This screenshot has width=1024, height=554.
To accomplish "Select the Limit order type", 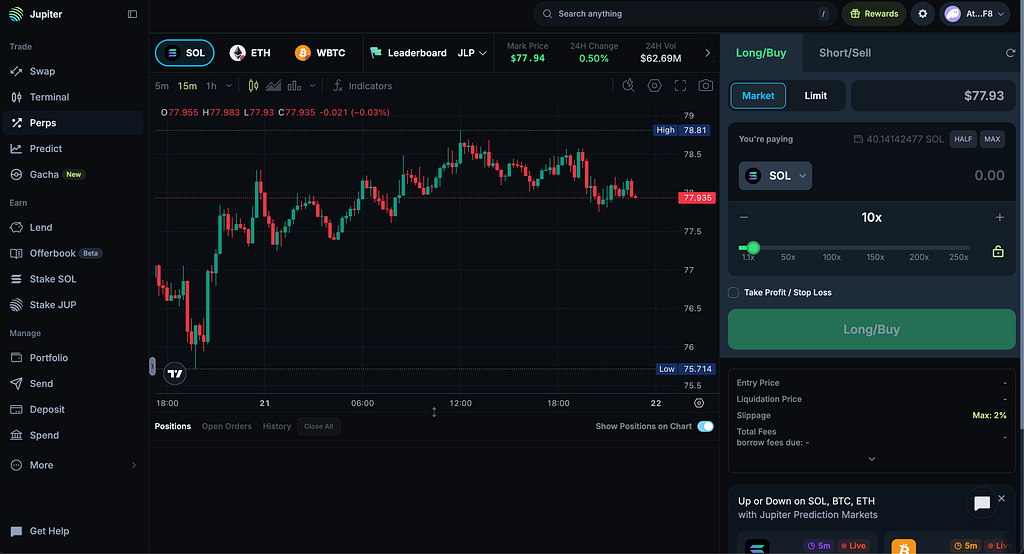I will pyautogui.click(x=815, y=95).
